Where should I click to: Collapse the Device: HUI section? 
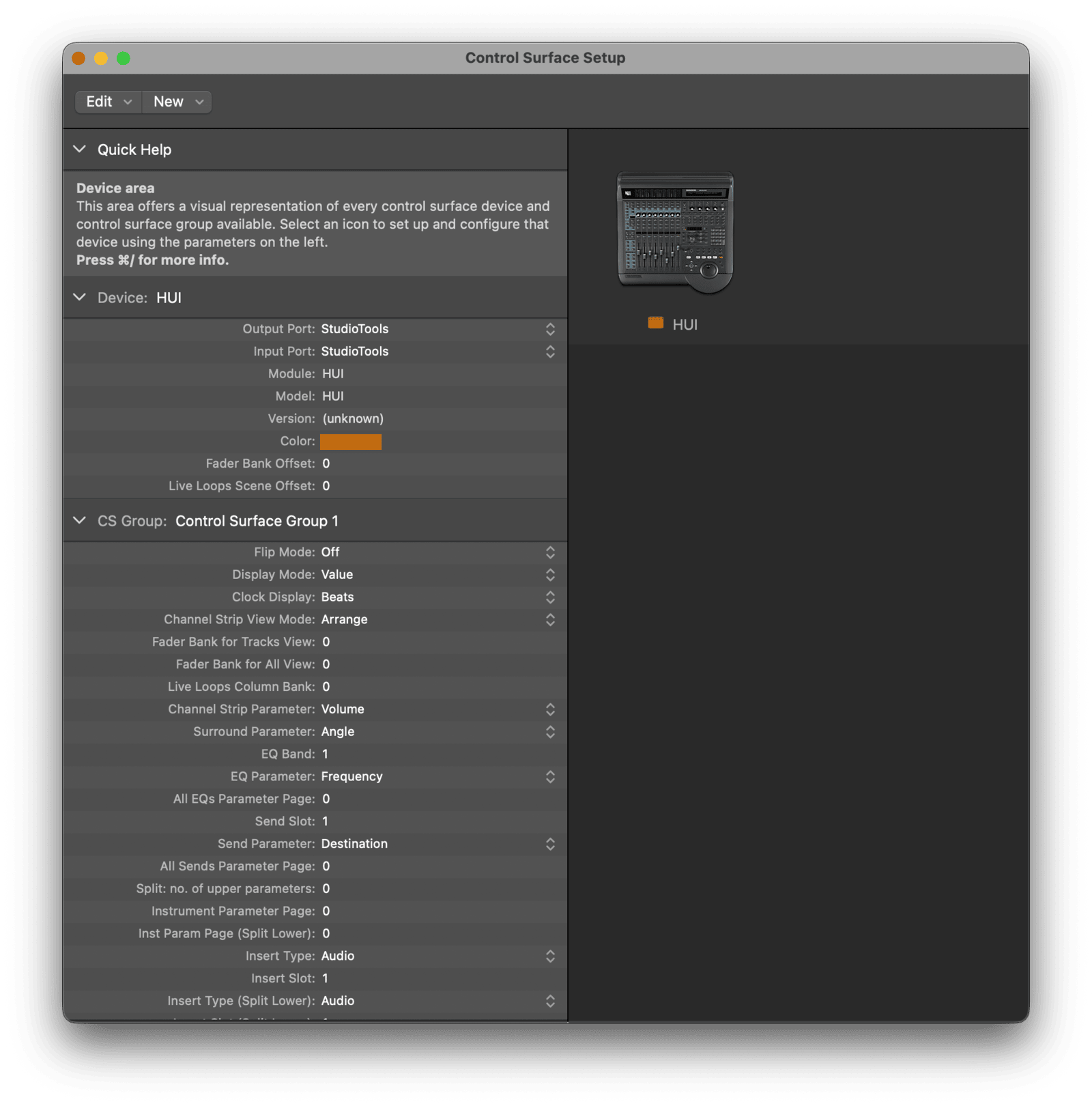click(x=80, y=298)
